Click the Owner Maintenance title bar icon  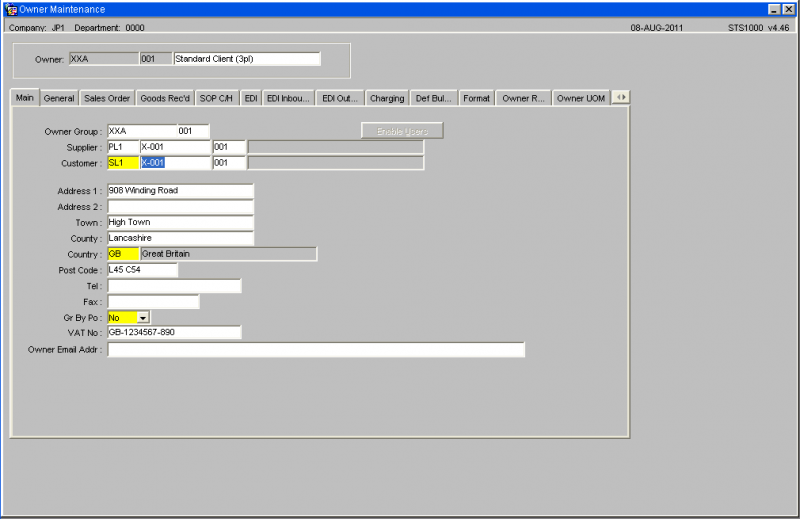click(11, 9)
